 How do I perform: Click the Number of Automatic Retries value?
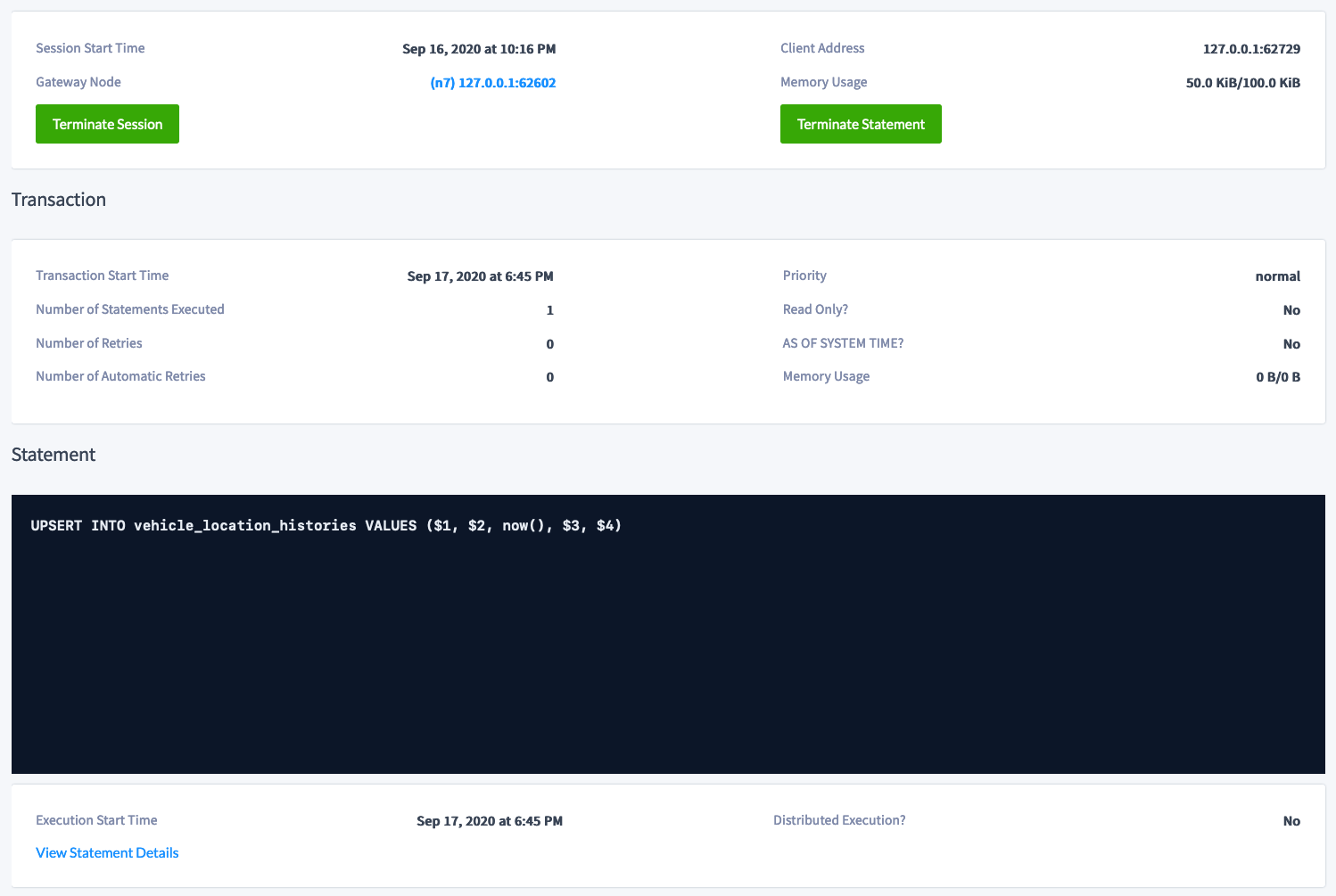549,376
